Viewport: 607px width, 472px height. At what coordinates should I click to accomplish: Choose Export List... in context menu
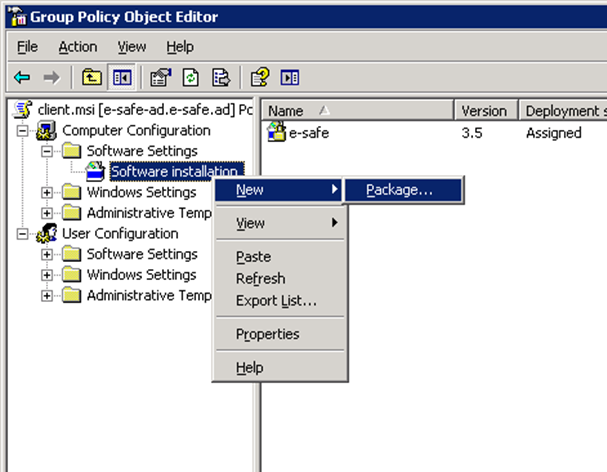(276, 300)
